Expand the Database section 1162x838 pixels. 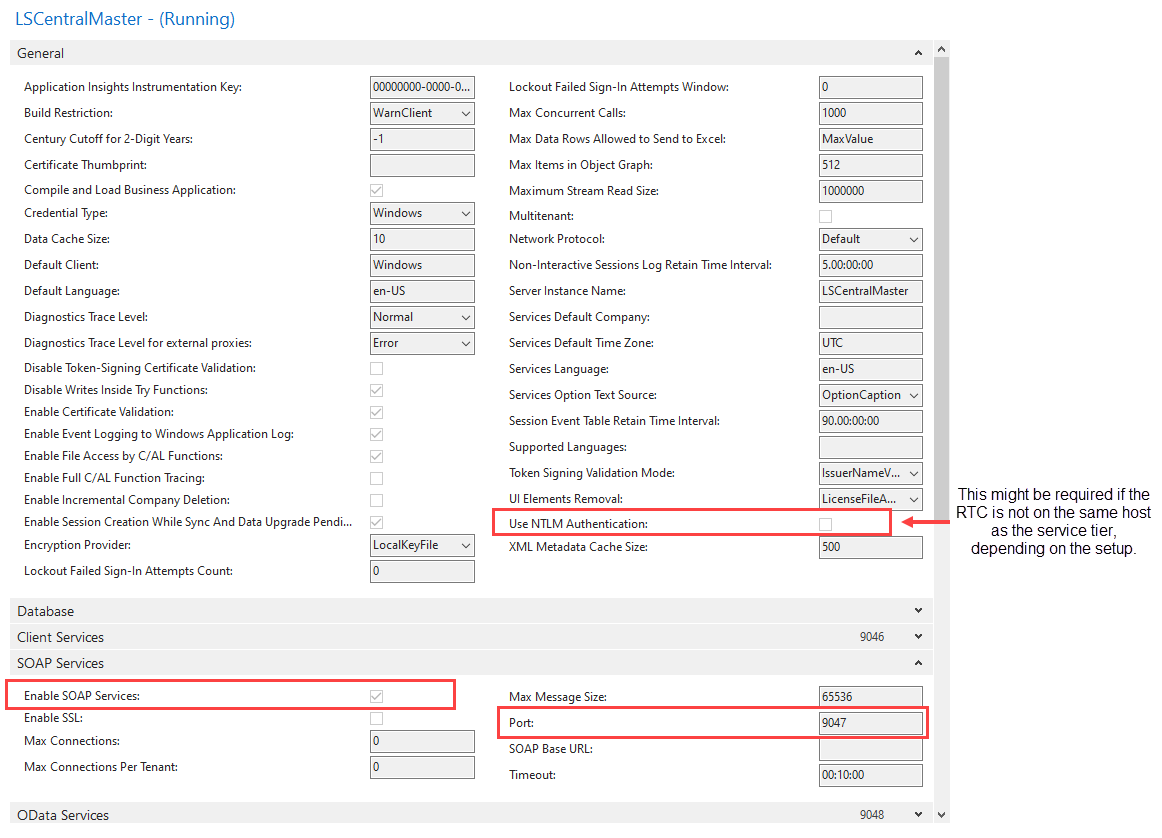[x=918, y=611]
